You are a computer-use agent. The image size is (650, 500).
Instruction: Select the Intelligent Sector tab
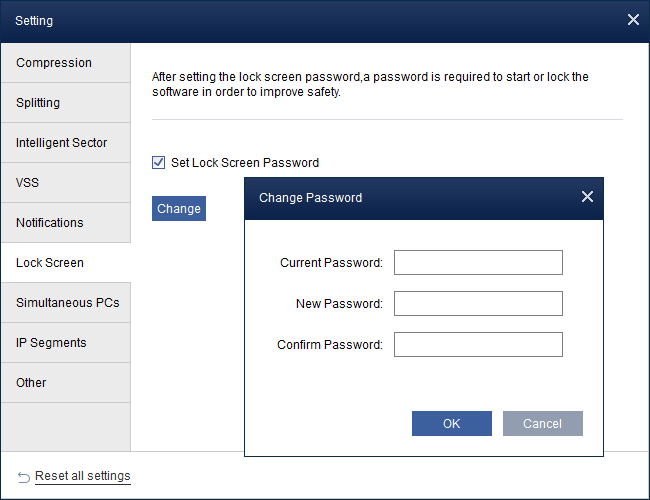point(65,143)
